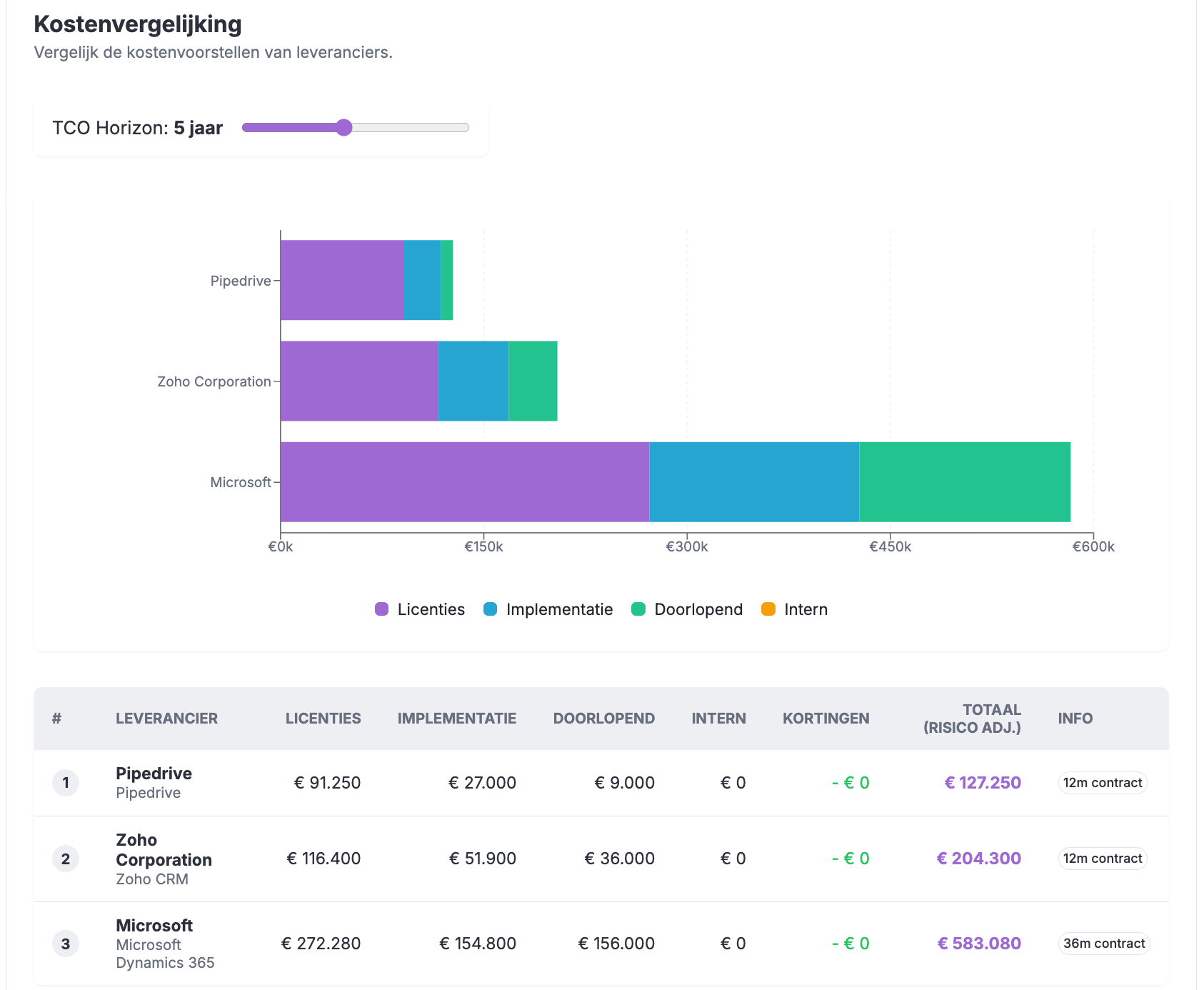Viewport: 1204px width, 990px height.
Task: Select the Pipedrive supplier name in table
Action: [154, 774]
